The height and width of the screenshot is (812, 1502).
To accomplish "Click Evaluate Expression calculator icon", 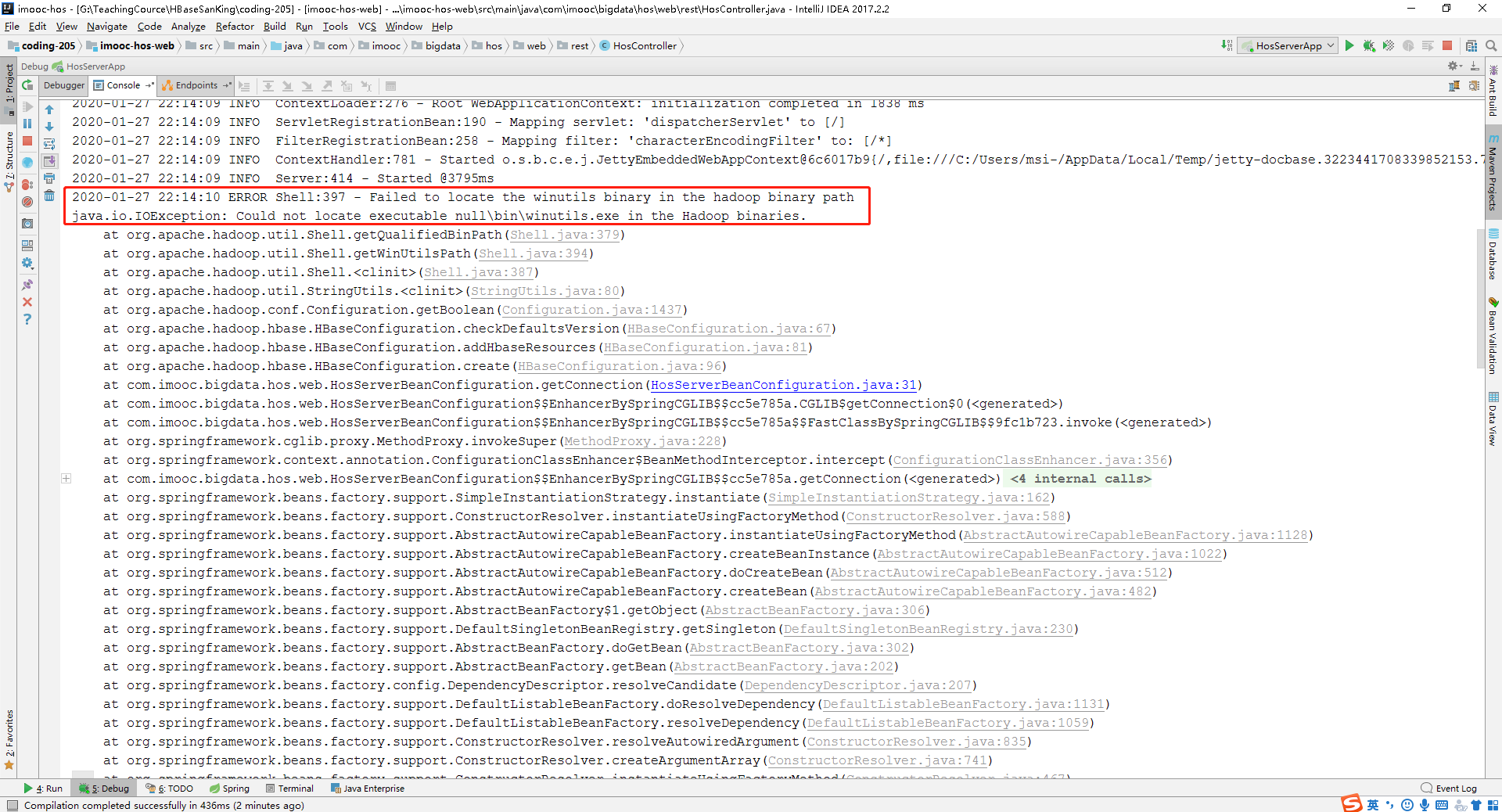I will click(x=390, y=86).
